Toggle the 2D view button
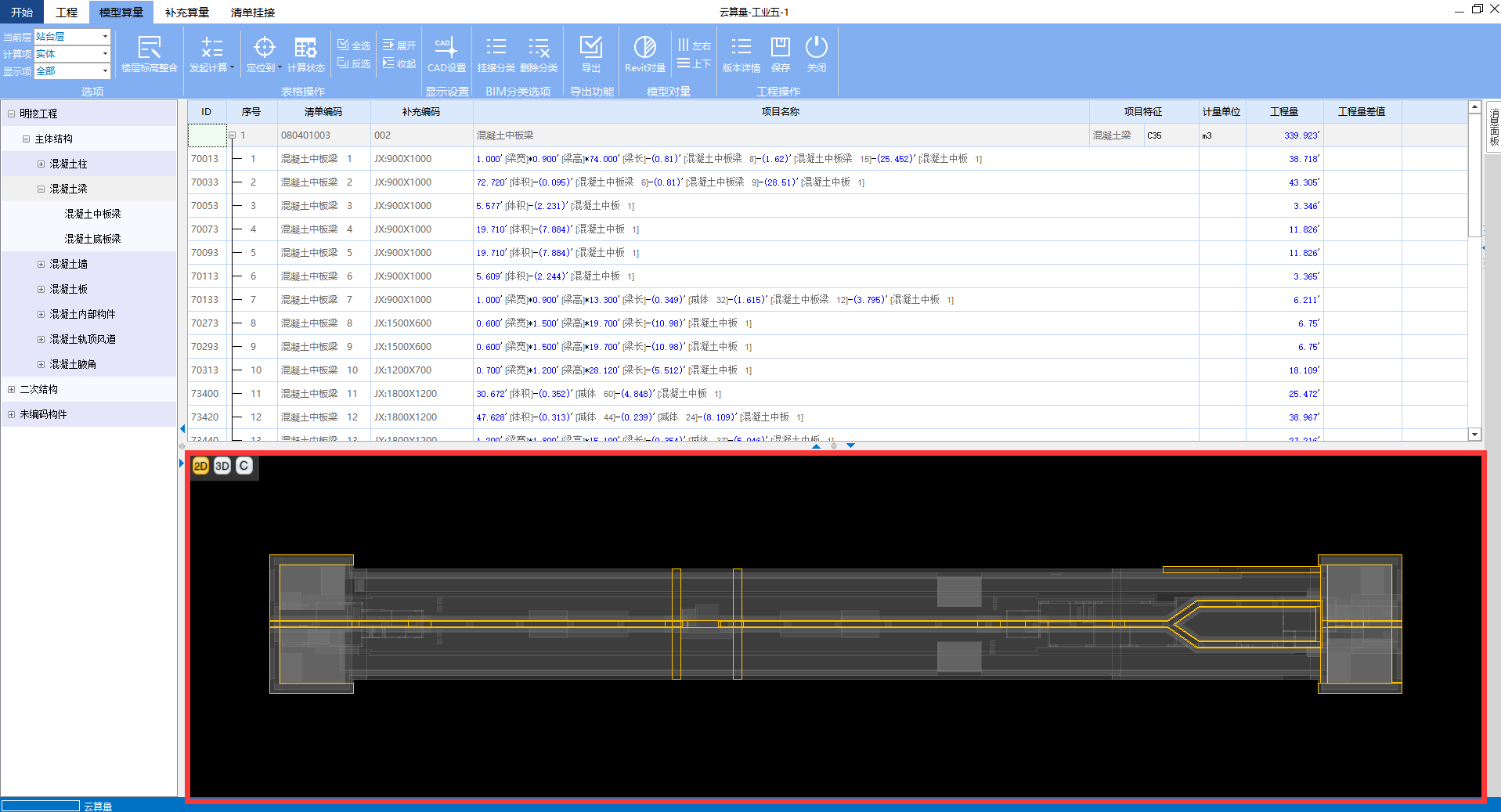This screenshot has height=812, width=1501. point(200,466)
